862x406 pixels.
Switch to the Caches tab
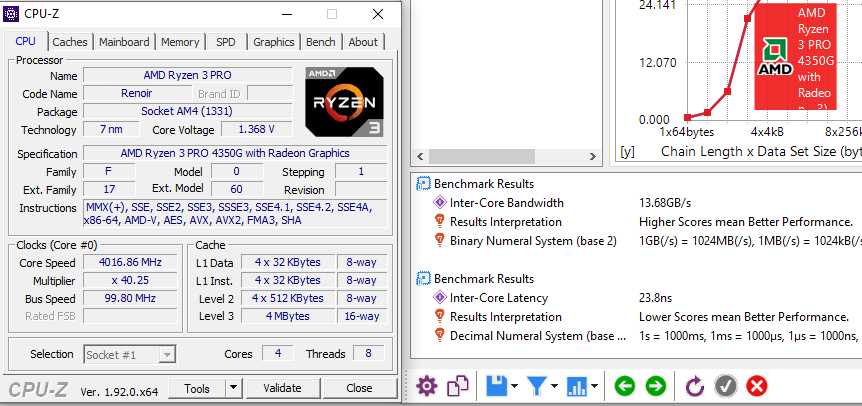pos(70,42)
